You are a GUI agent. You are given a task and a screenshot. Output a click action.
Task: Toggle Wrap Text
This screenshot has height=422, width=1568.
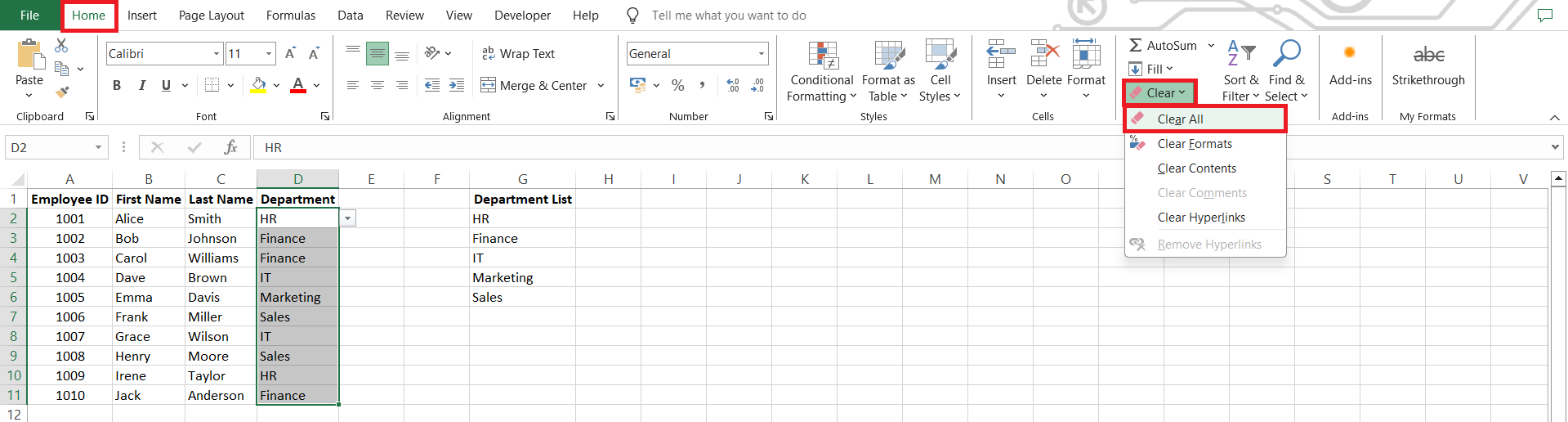518,54
